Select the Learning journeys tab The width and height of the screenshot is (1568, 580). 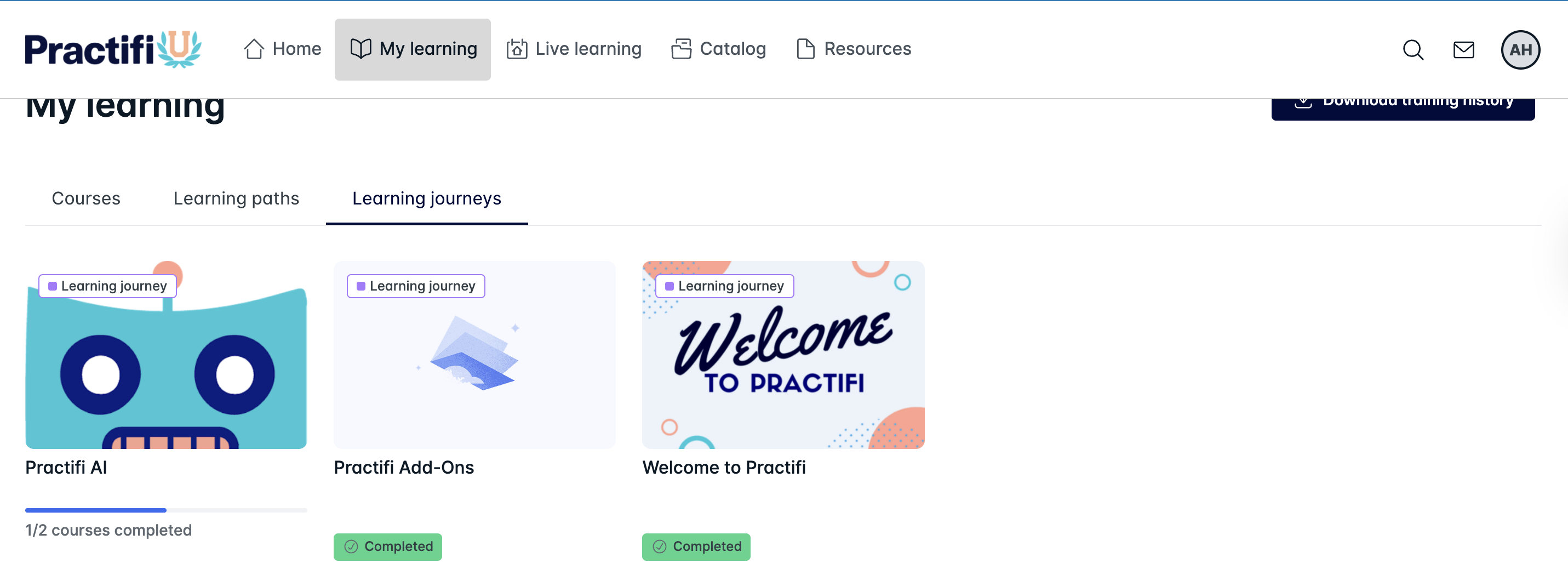pos(427,198)
